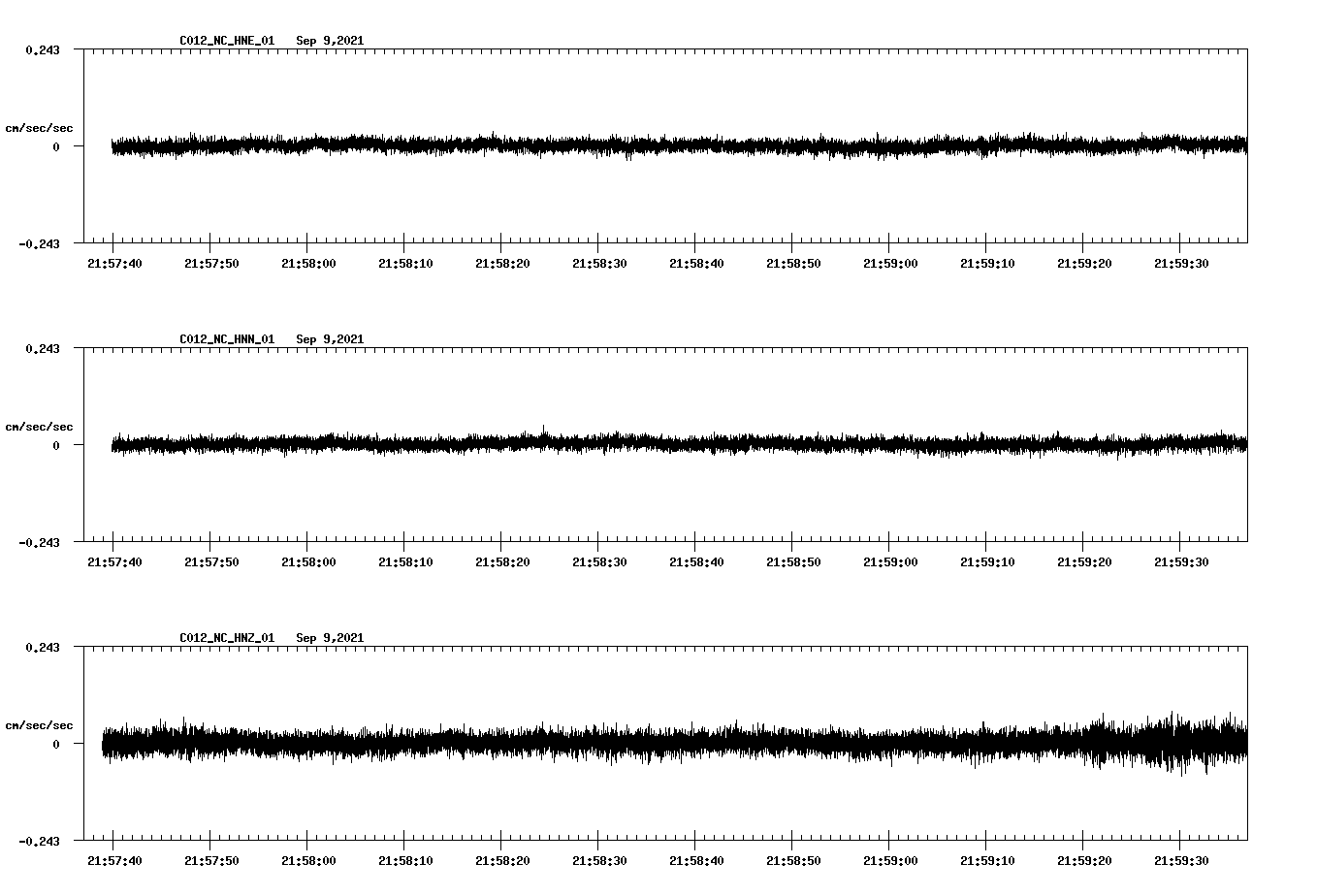
Task: Select 21:59:00 label on HNZ time axis
Action: 890,860
